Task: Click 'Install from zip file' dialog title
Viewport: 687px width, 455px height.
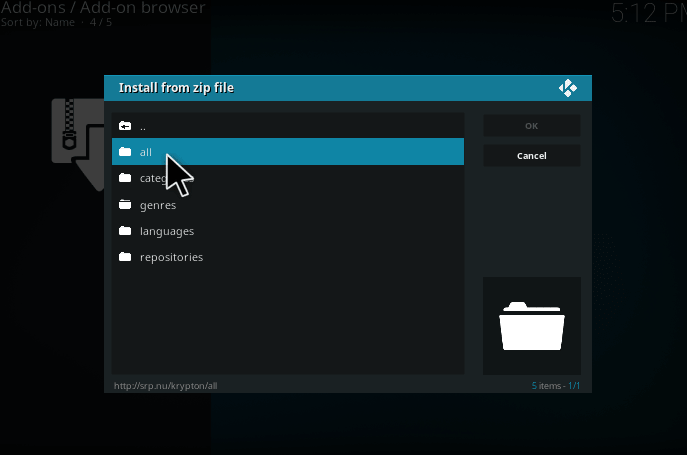Action: tap(176, 88)
